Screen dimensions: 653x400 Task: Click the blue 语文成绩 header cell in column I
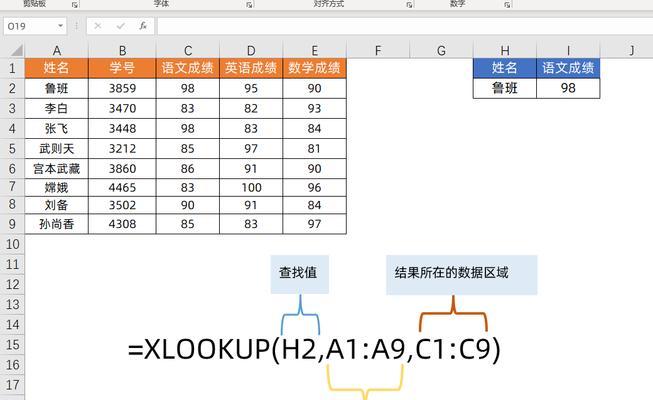click(568, 68)
